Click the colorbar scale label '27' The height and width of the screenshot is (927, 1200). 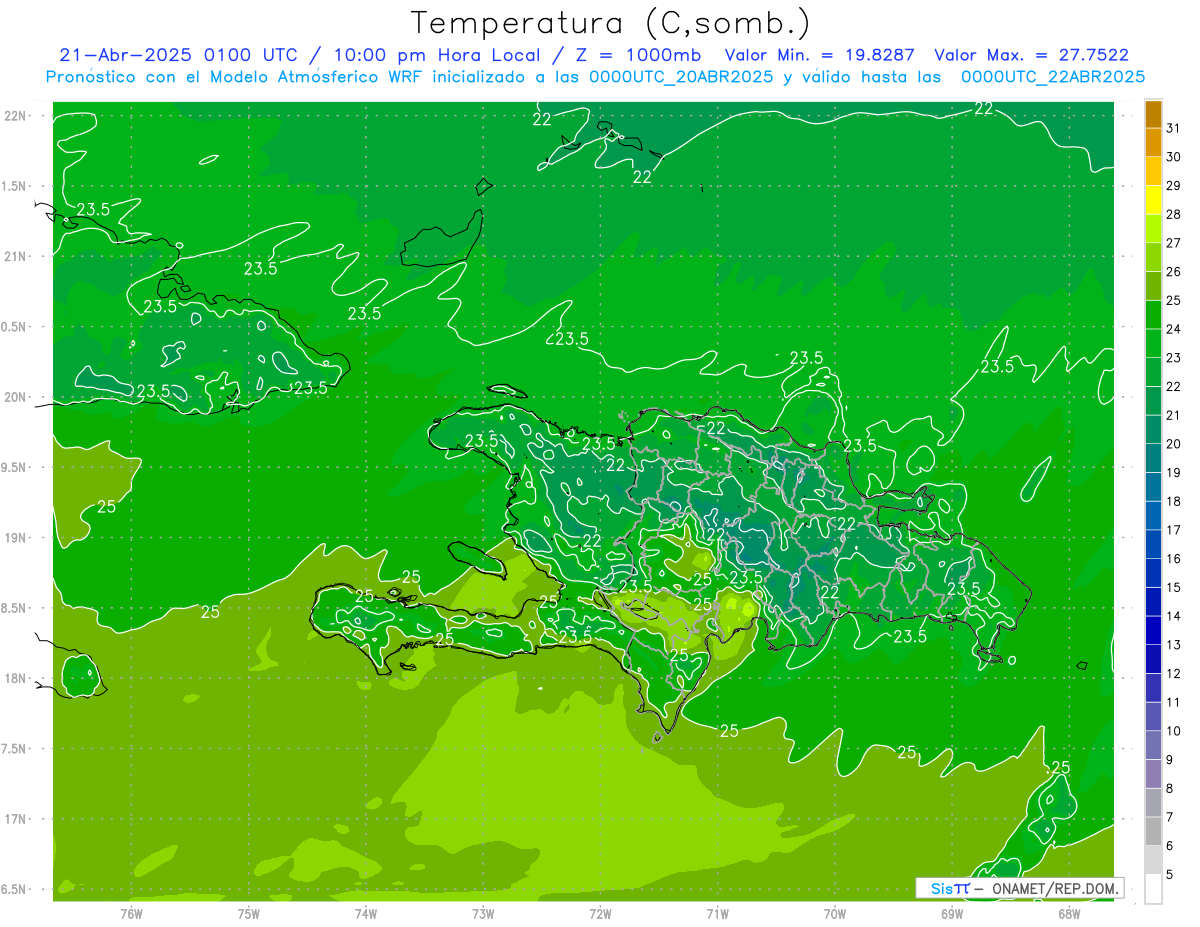point(1173,243)
